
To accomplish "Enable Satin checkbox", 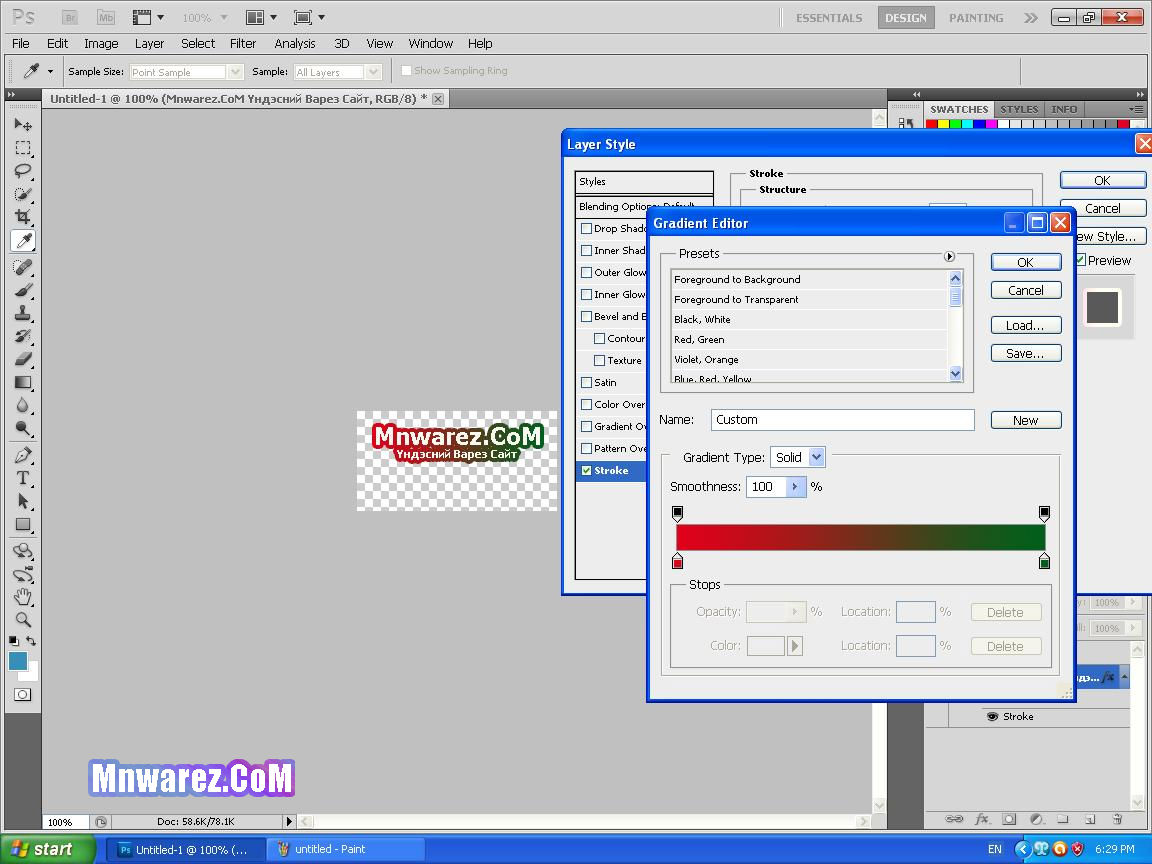I will pos(586,383).
